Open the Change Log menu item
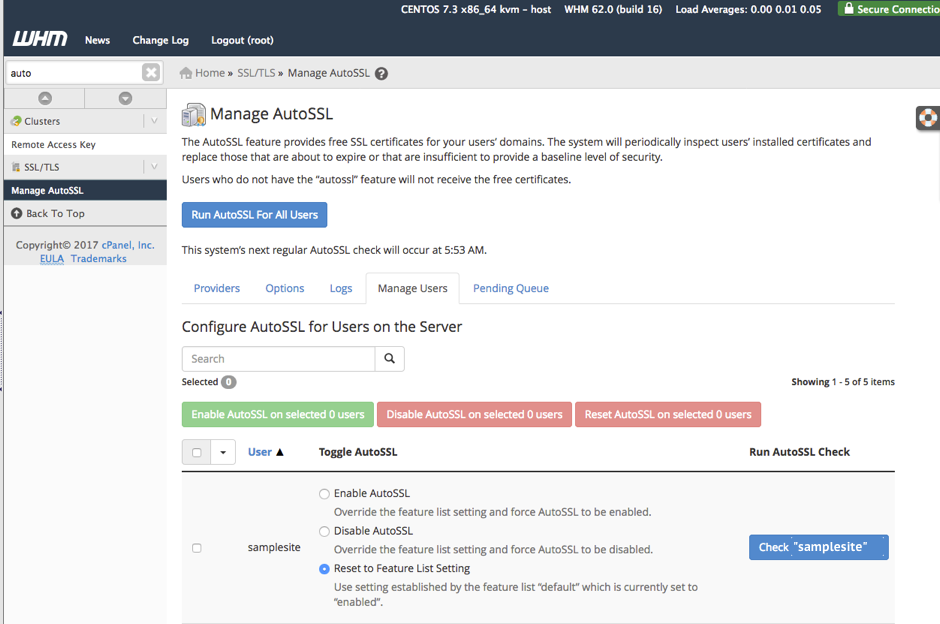940x624 pixels. pos(160,40)
